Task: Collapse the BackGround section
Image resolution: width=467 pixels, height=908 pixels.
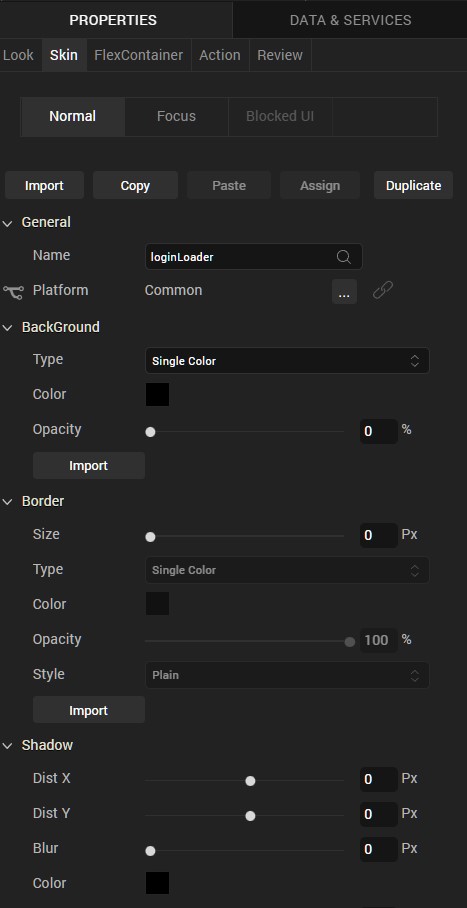Action: 8,328
